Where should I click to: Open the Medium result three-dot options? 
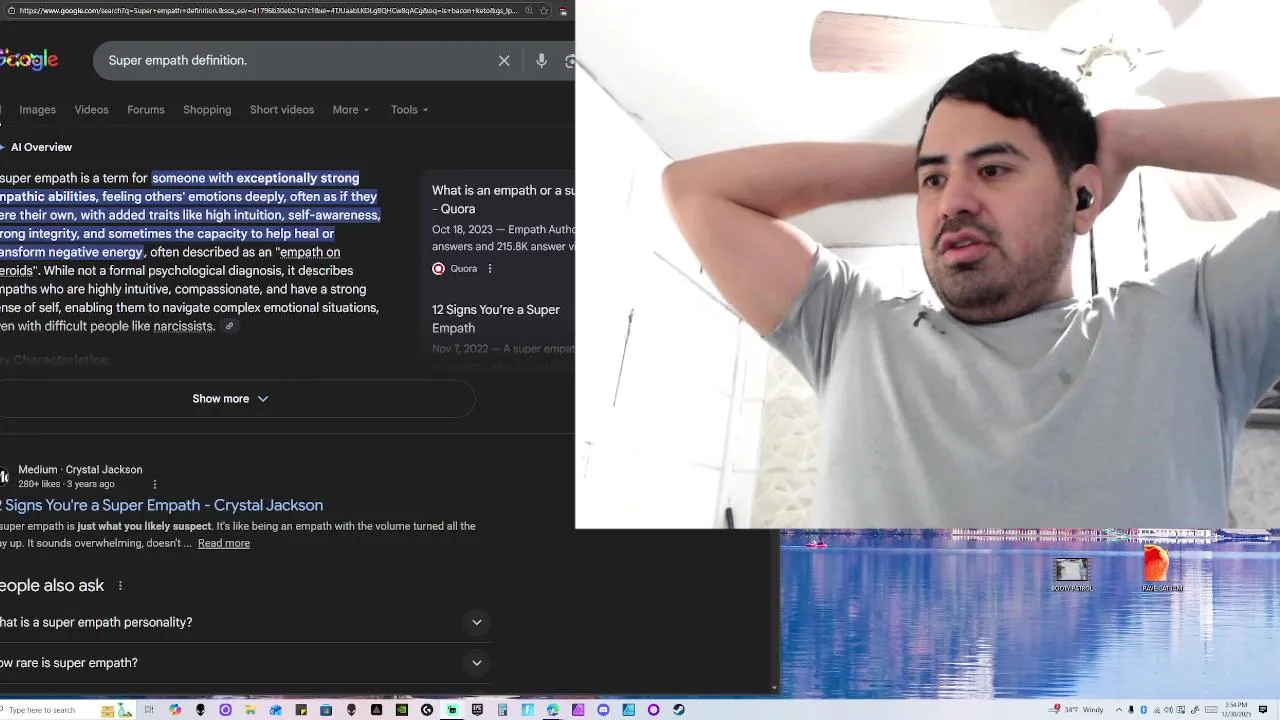[x=154, y=485]
